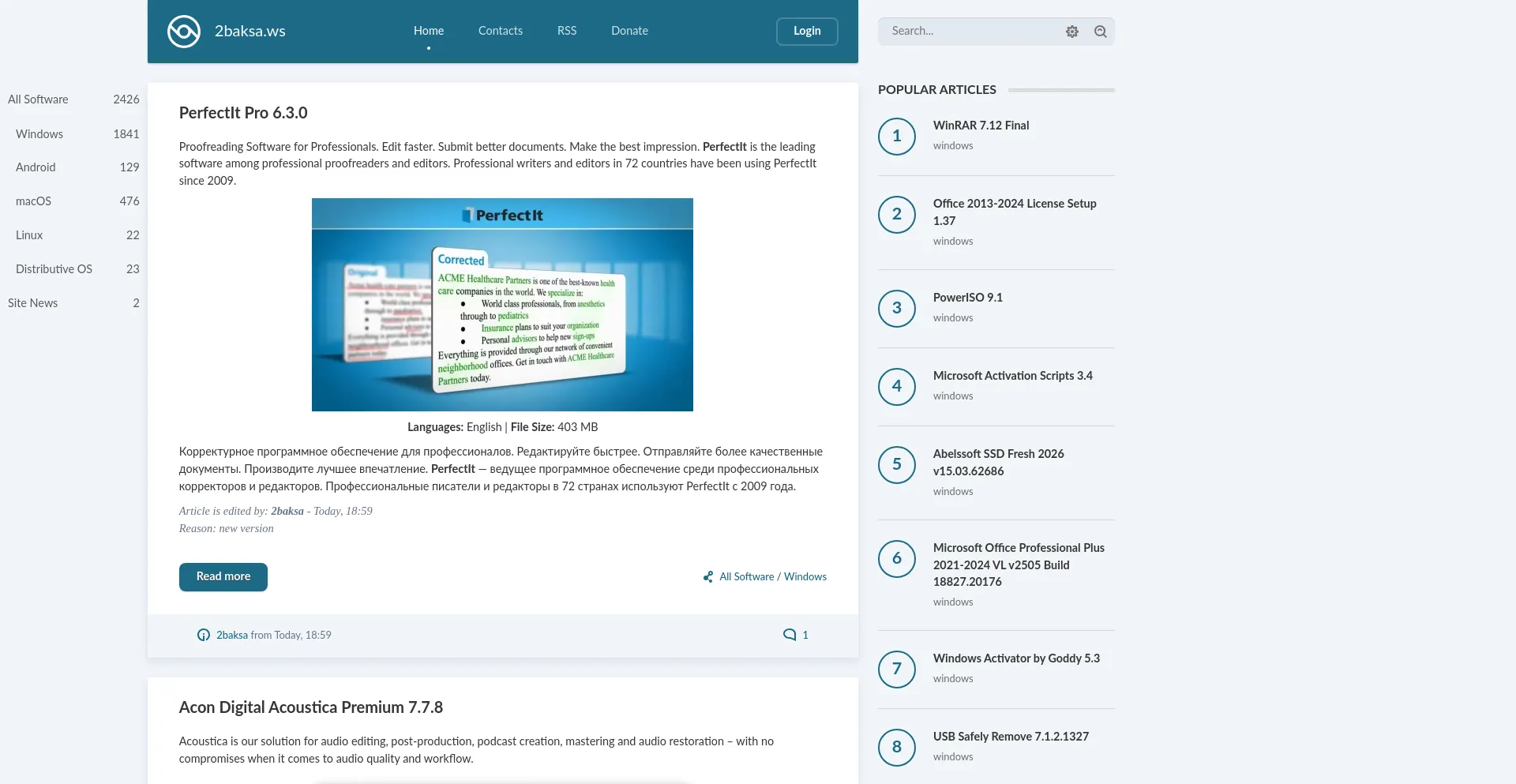Click the POPULAR ARTICLES heading
This screenshot has height=784, width=1516.
click(x=937, y=90)
